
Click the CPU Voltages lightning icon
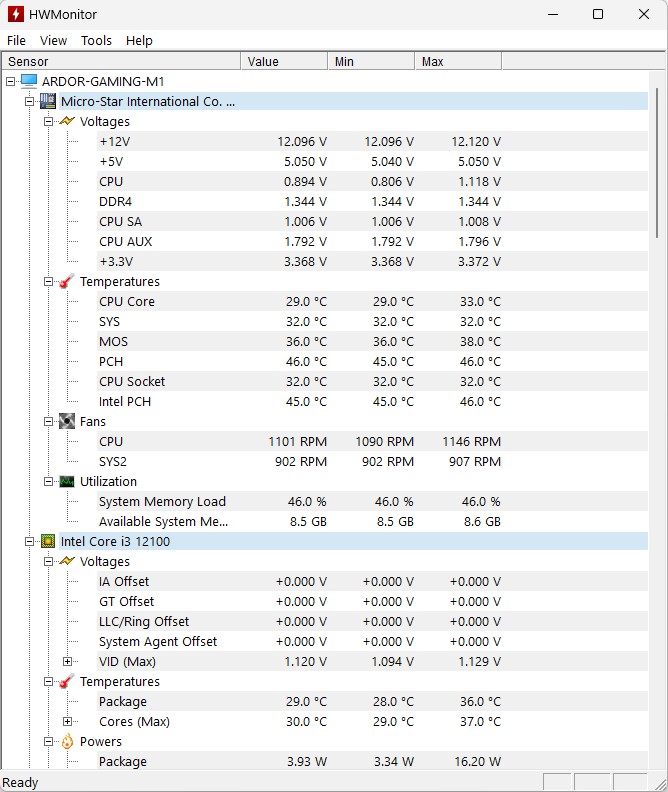(67, 561)
